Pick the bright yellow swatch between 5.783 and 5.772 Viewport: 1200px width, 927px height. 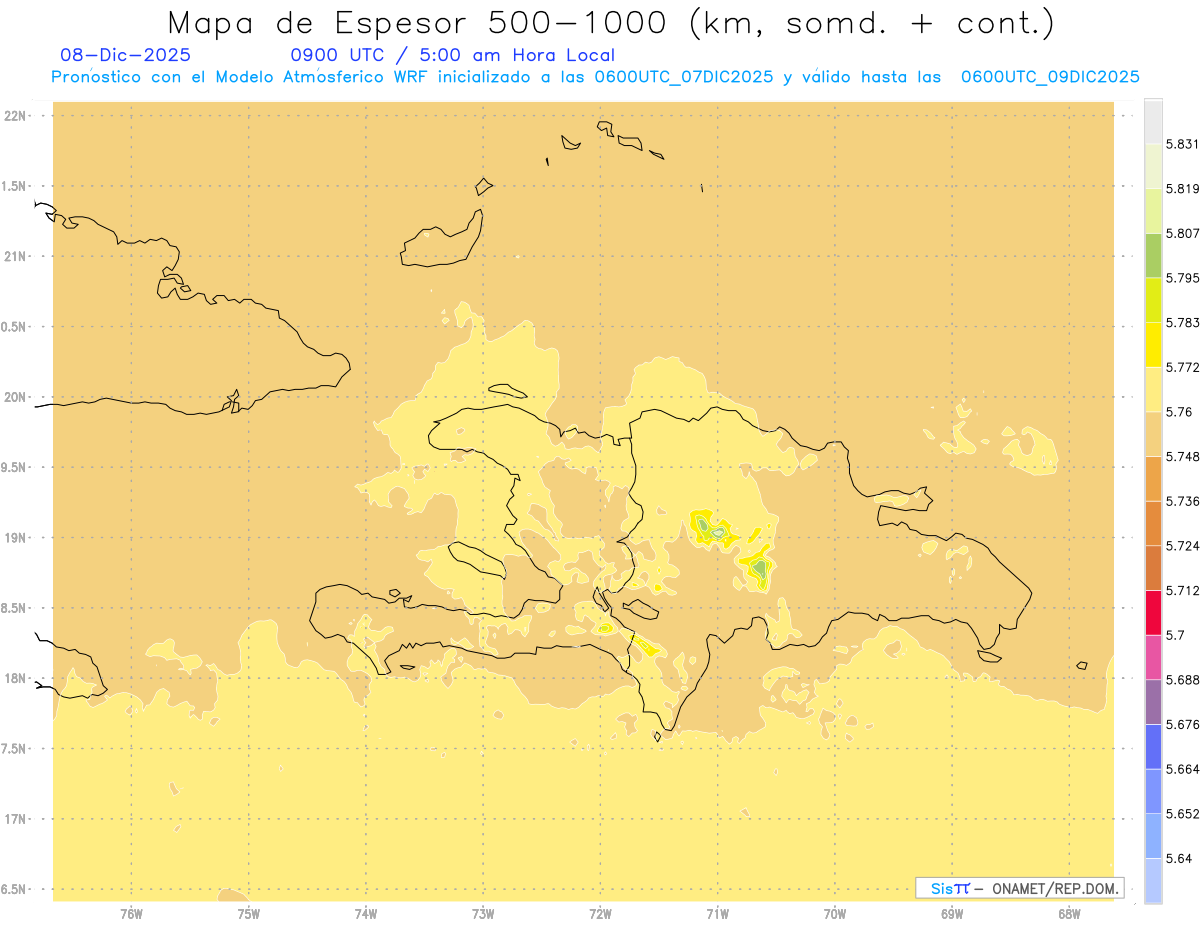click(1153, 344)
